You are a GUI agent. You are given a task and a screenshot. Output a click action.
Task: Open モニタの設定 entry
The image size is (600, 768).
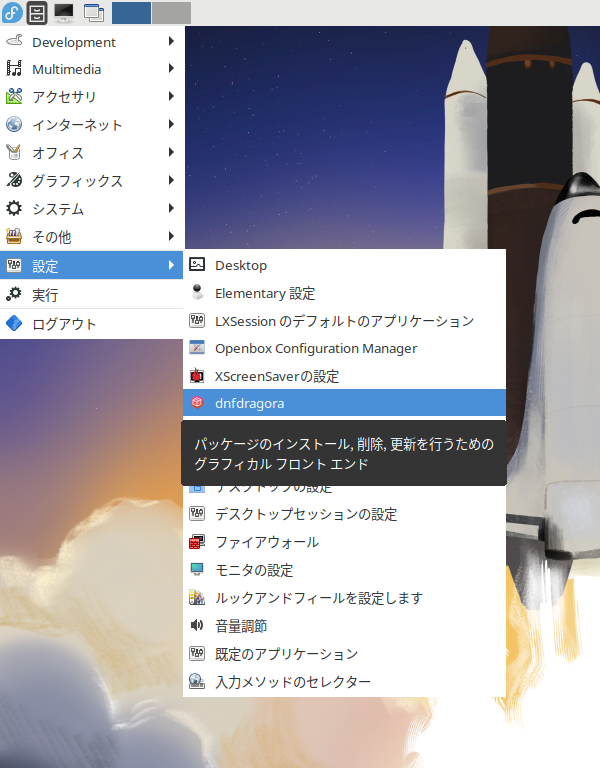(344, 570)
